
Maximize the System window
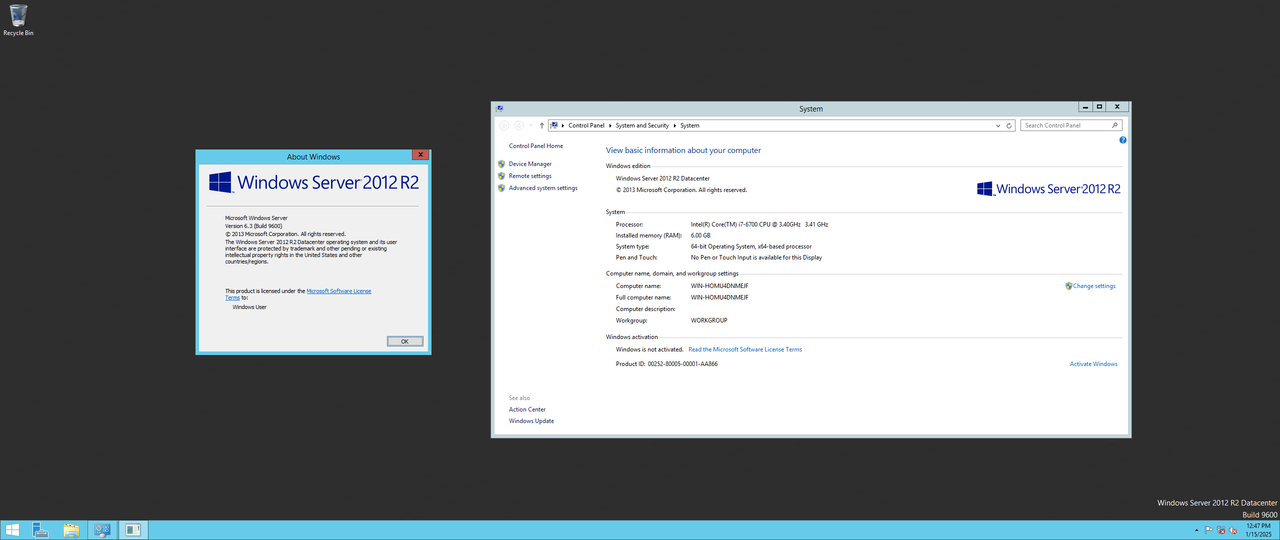point(1098,106)
